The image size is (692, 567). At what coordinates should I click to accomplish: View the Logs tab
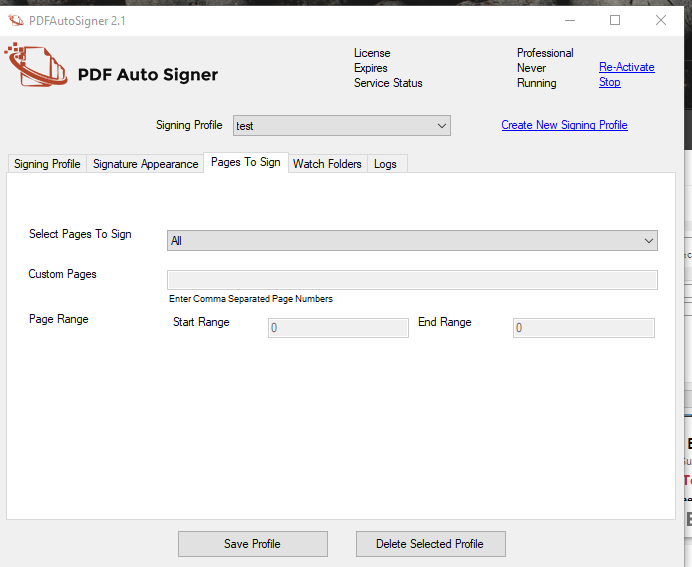click(x=385, y=164)
